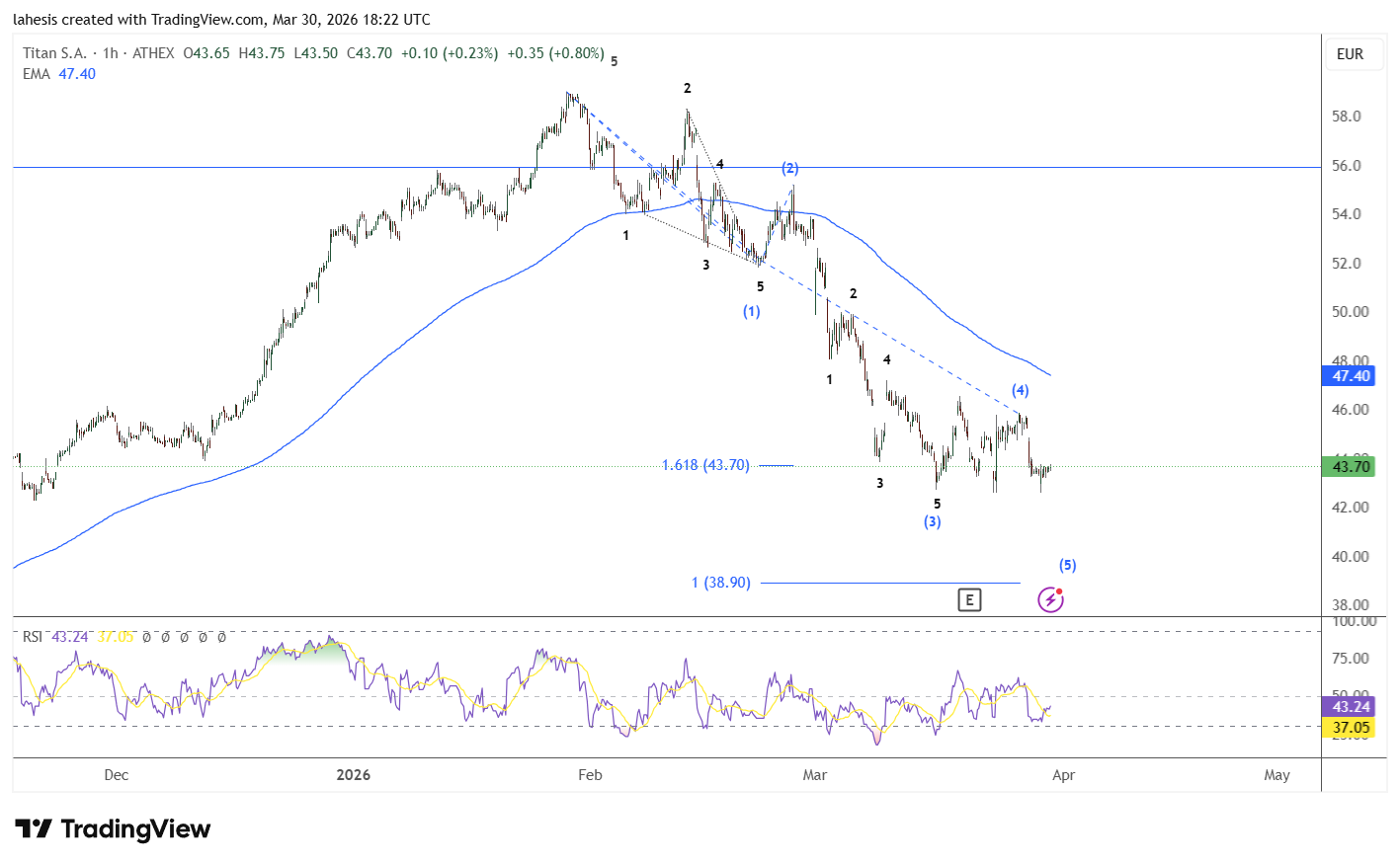Select the Titan S.A. symbol title
Screen dimensions: 1400x866
tap(54, 53)
